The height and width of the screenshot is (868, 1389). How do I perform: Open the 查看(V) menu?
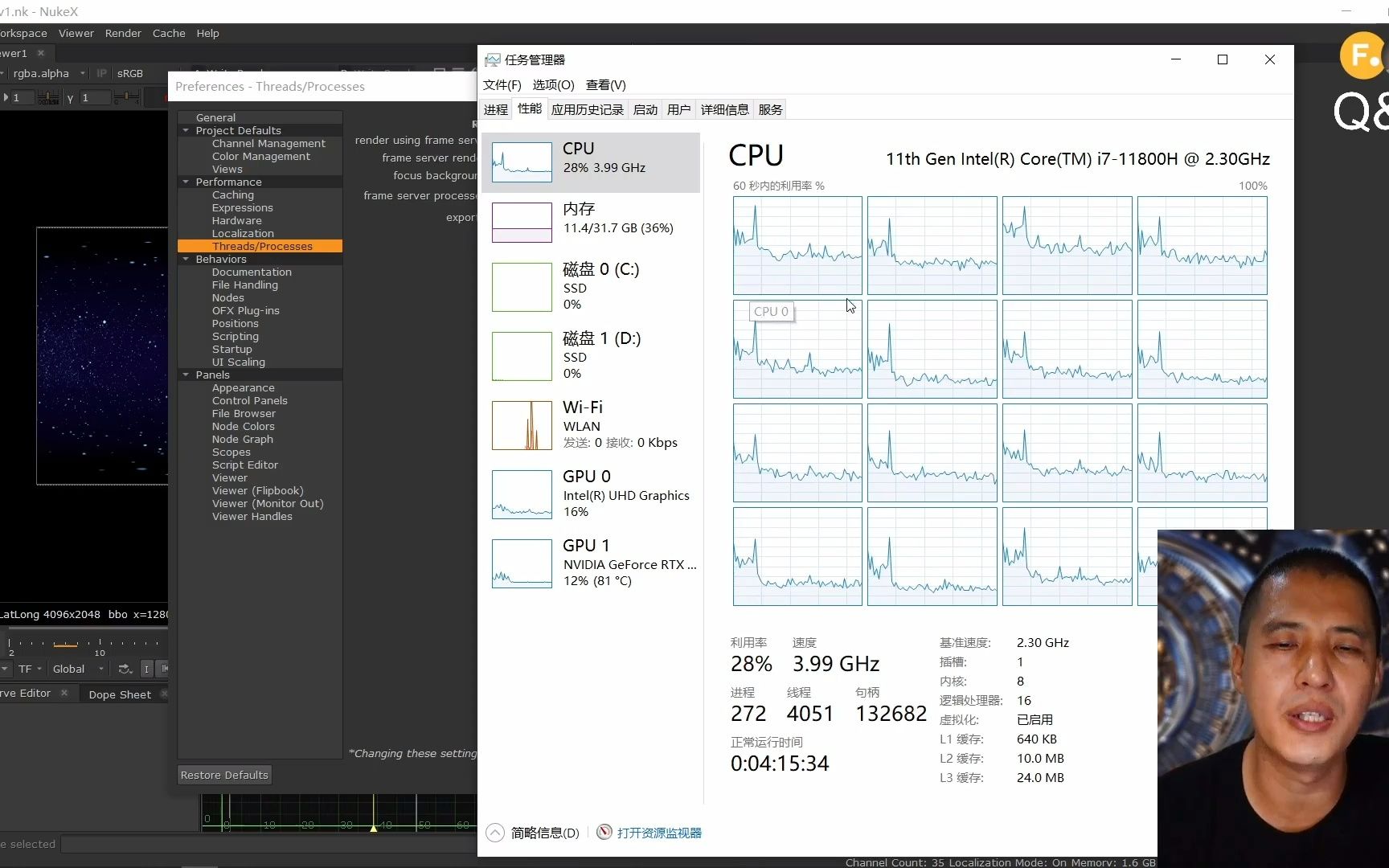tap(605, 84)
